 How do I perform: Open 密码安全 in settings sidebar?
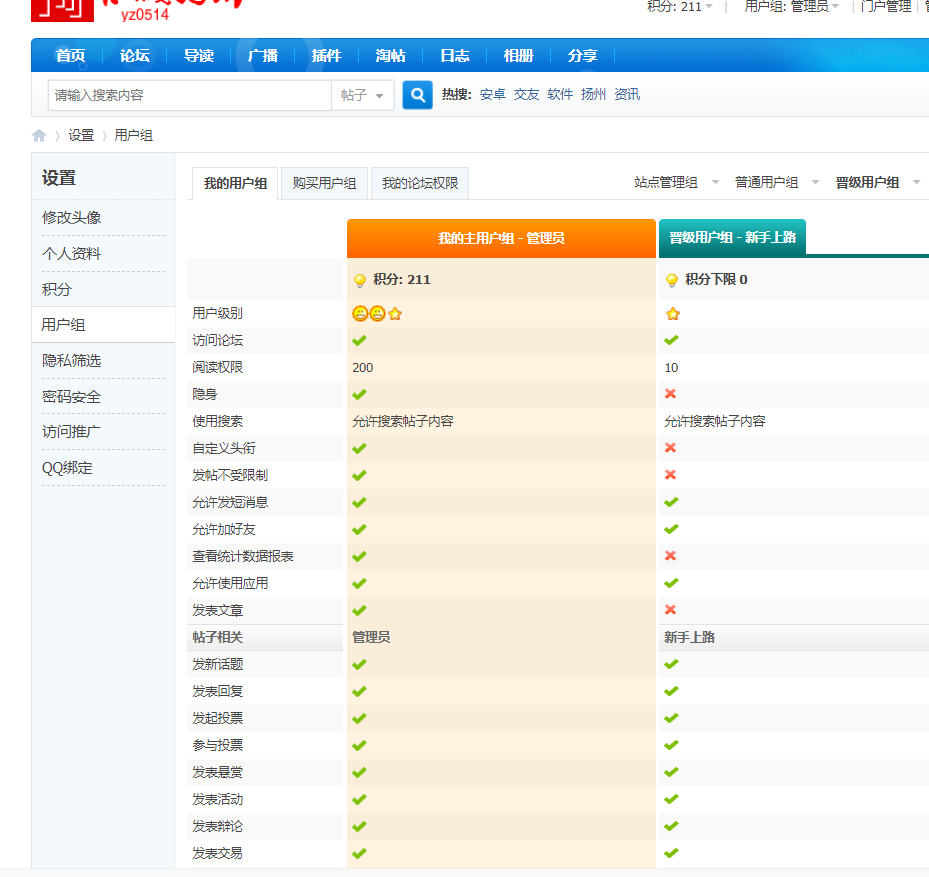pyautogui.click(x=72, y=396)
